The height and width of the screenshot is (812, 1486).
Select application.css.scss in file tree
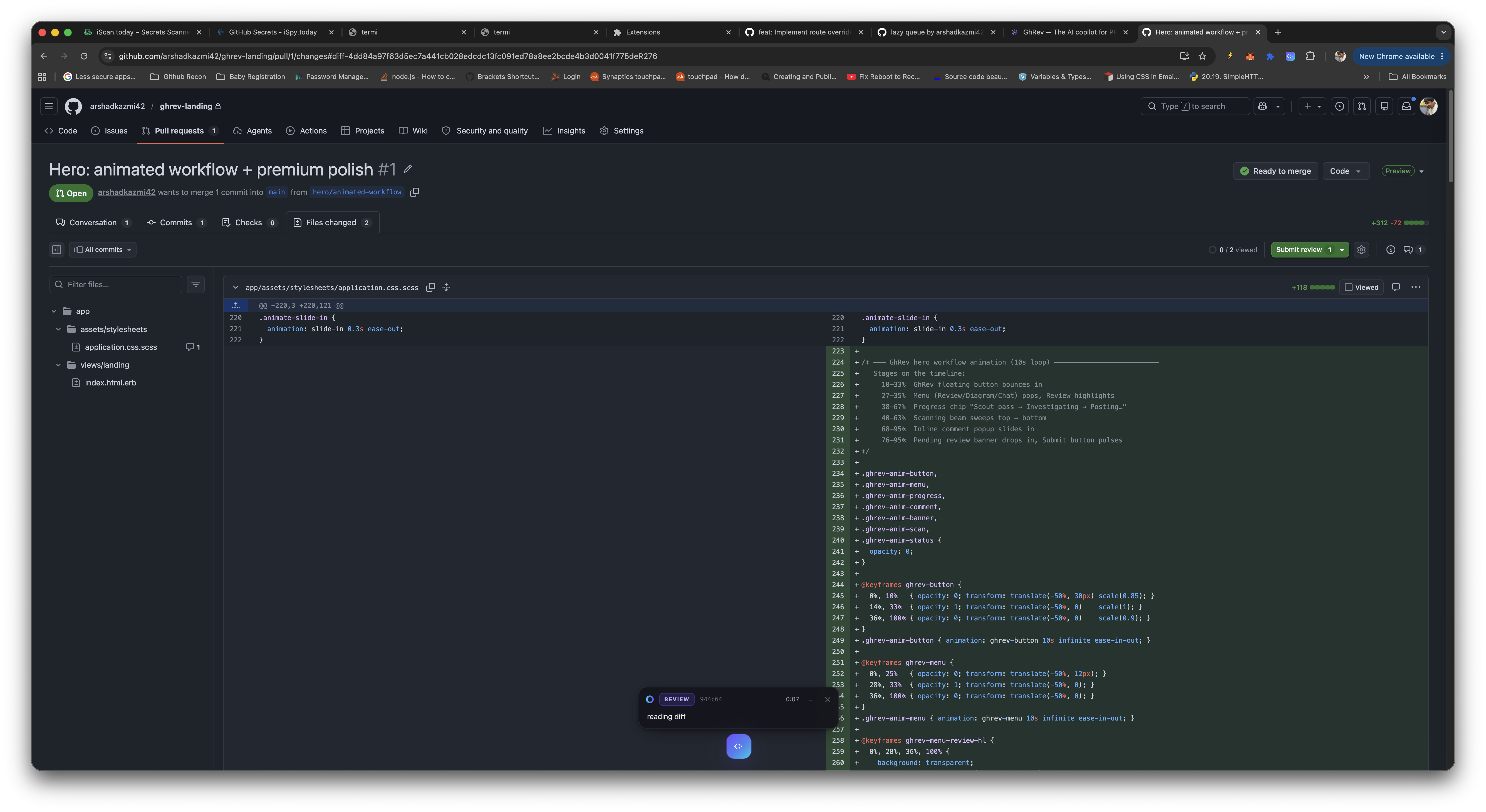tap(121, 347)
